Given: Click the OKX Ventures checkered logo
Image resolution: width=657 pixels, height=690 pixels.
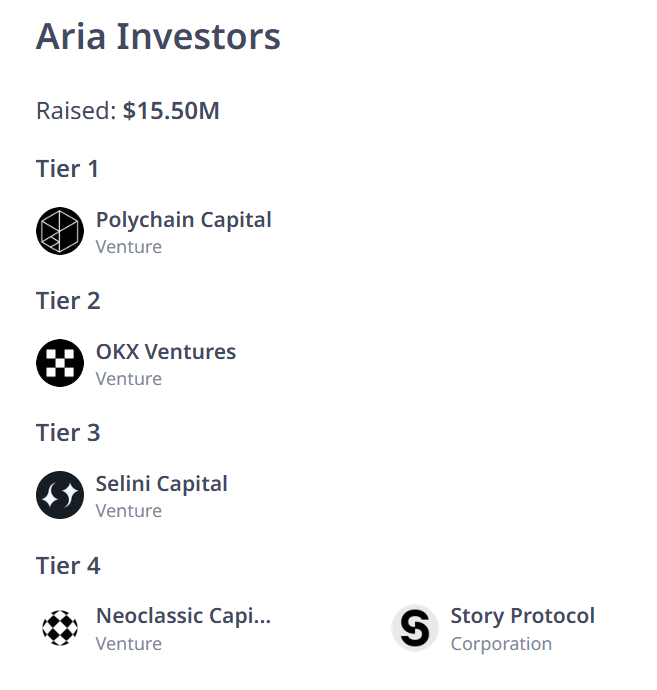Looking at the screenshot, I should (x=60, y=363).
